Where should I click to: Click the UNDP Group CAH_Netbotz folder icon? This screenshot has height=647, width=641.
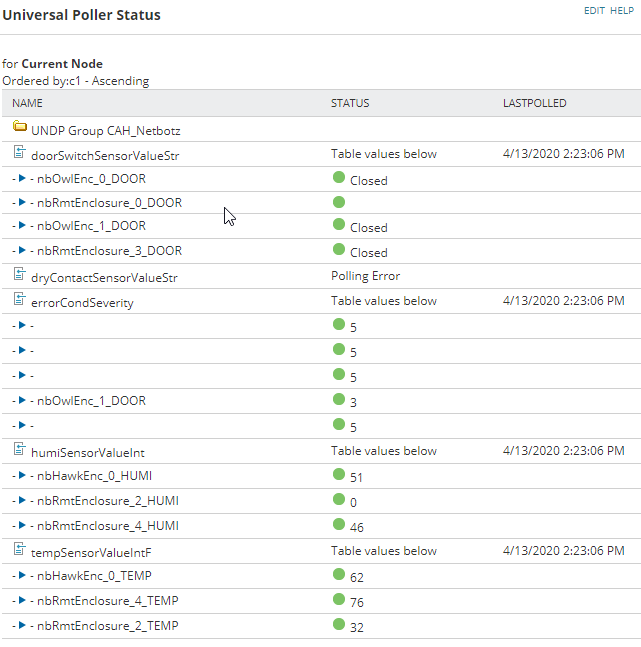[x=20, y=126]
